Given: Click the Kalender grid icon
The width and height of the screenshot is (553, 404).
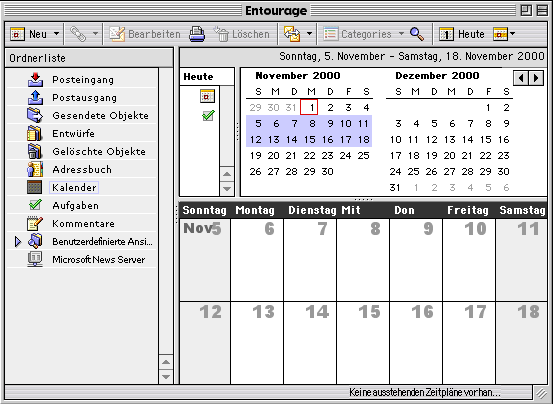Looking at the screenshot, I should tap(35, 187).
